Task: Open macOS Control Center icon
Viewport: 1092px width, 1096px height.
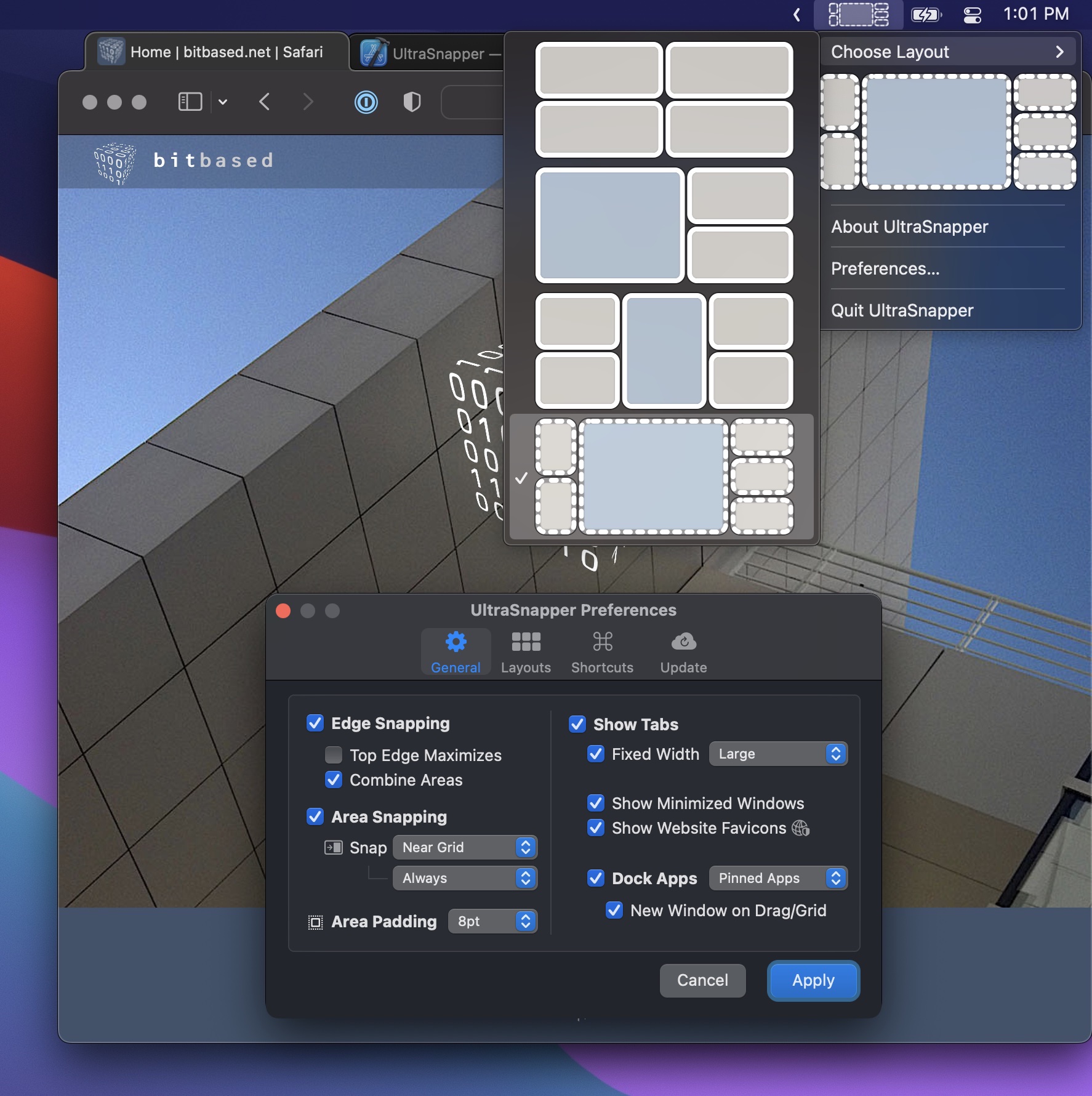Action: click(972, 15)
